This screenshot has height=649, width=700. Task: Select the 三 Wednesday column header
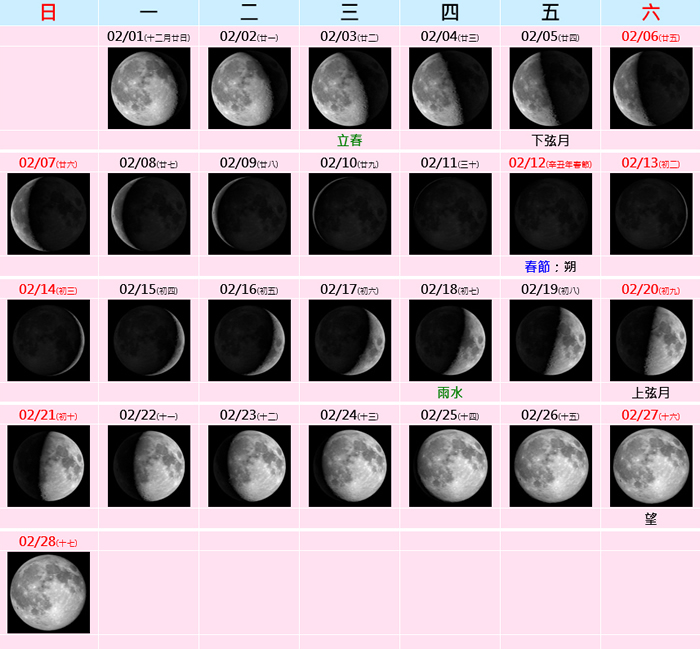[350, 13]
